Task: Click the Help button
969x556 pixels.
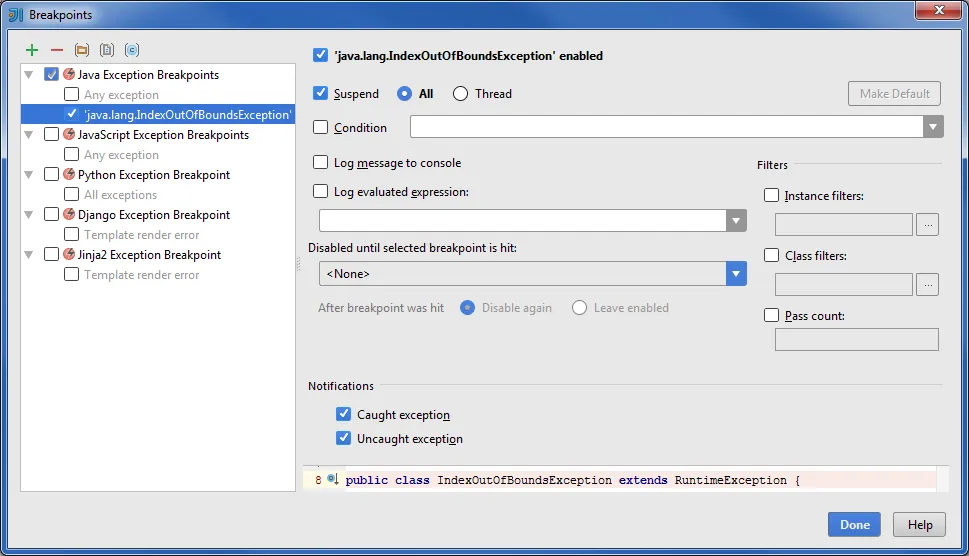Action: [x=920, y=524]
